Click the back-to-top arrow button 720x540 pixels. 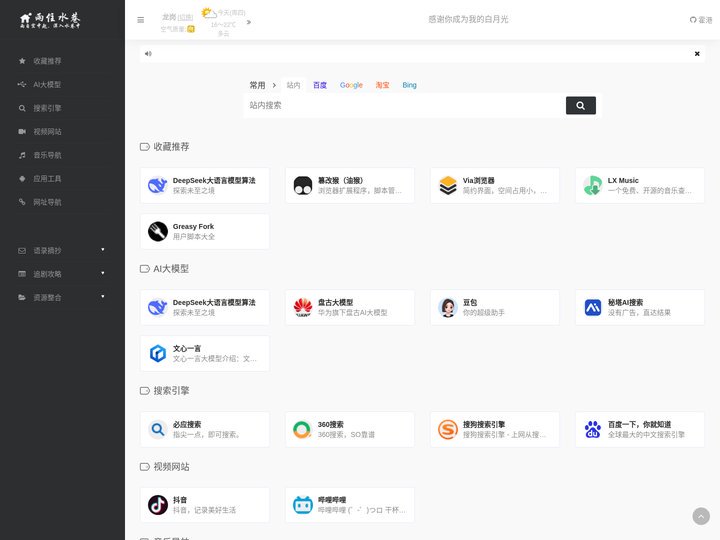click(701, 516)
